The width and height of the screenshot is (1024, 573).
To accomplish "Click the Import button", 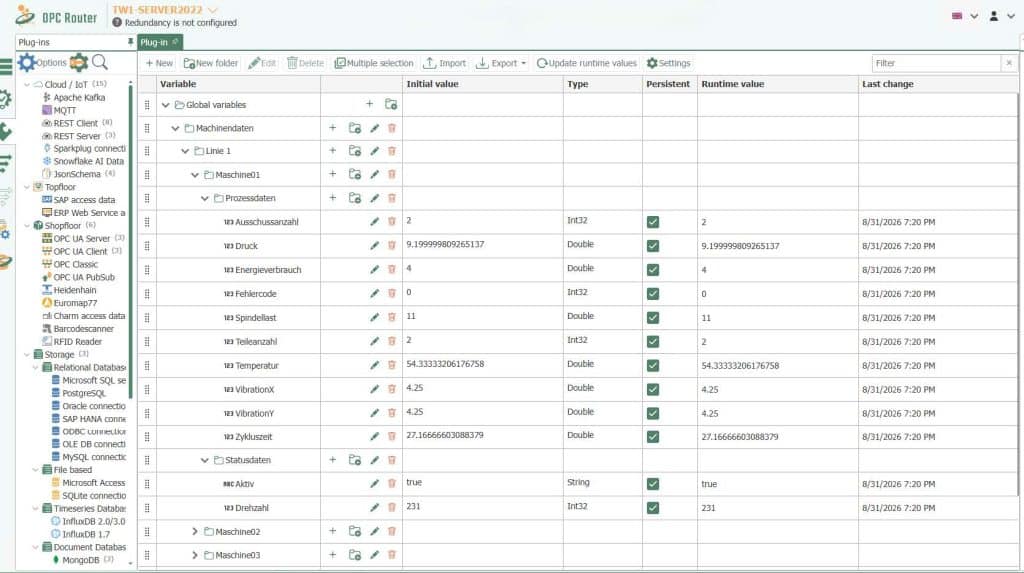I will point(445,63).
